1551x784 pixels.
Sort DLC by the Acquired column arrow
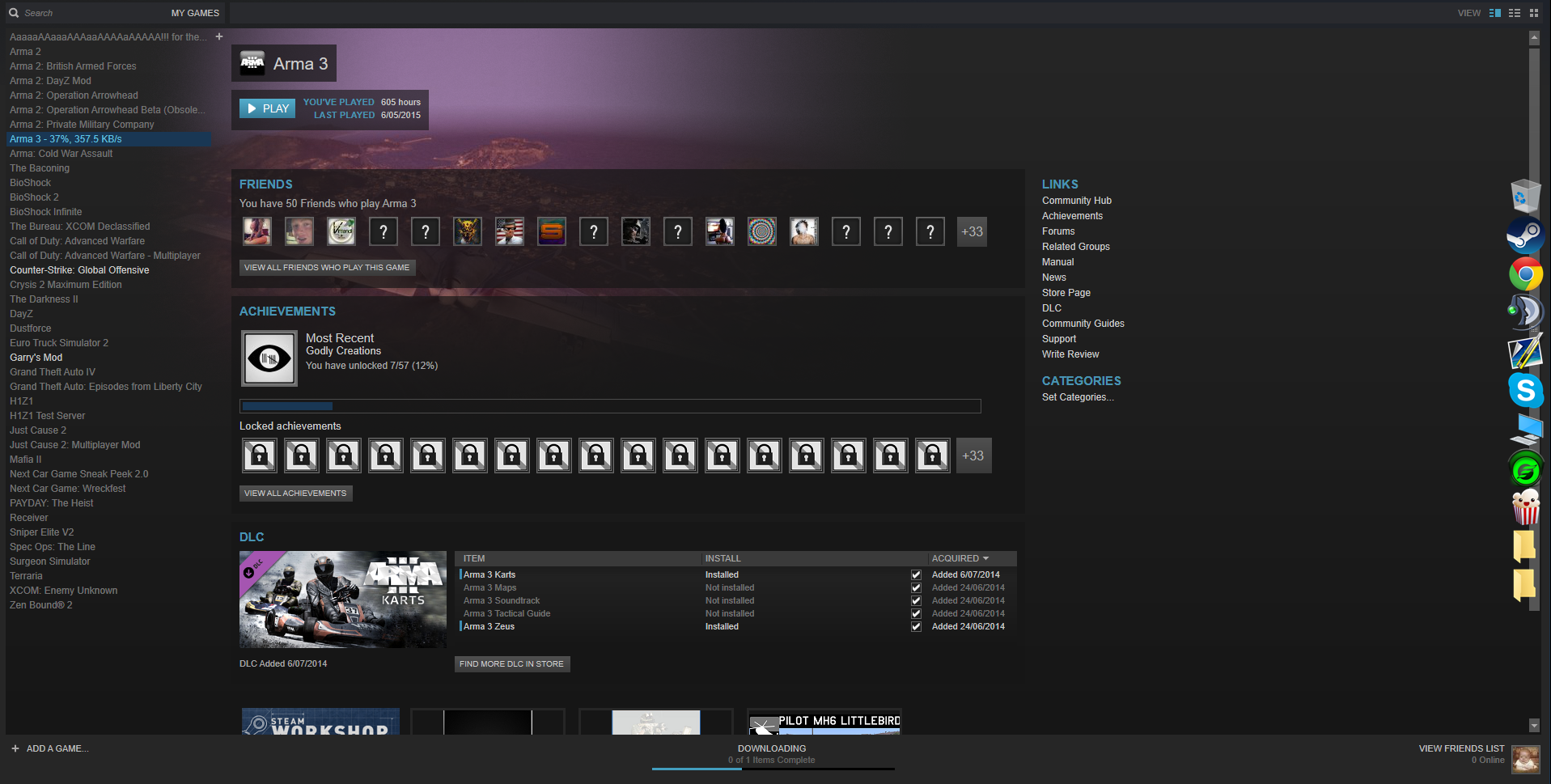tap(985, 558)
